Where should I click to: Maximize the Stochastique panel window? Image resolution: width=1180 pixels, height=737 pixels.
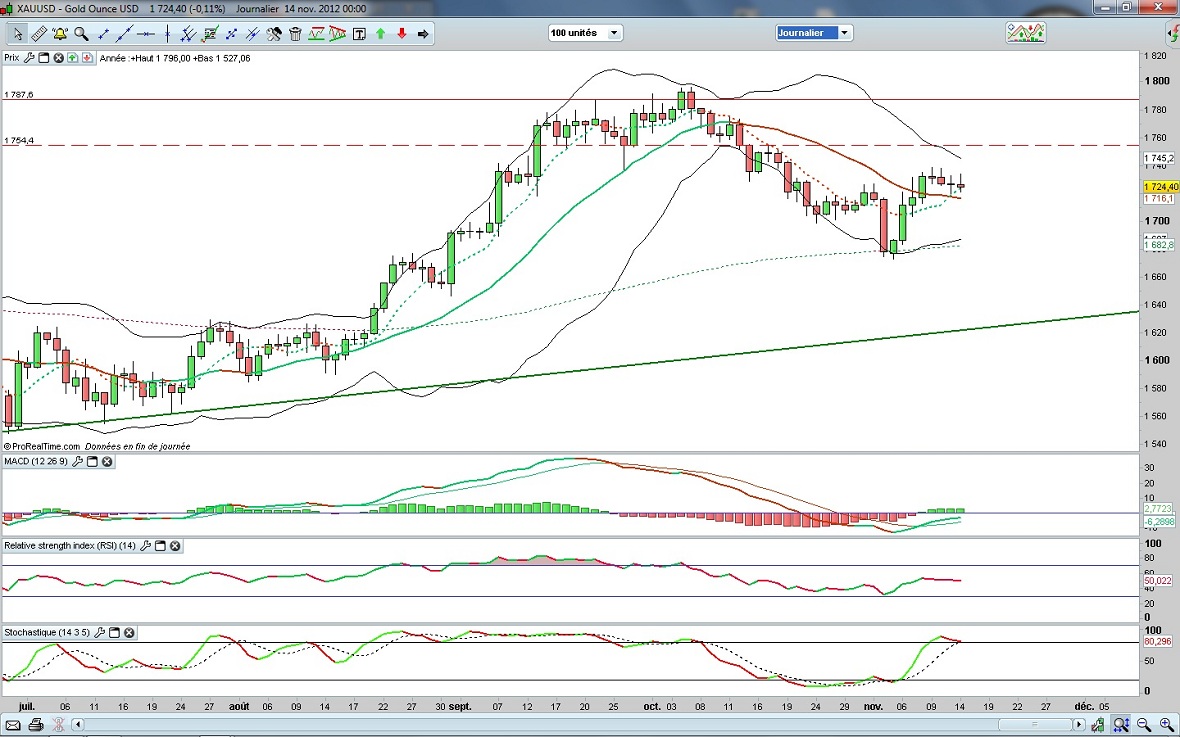[x=114, y=633]
